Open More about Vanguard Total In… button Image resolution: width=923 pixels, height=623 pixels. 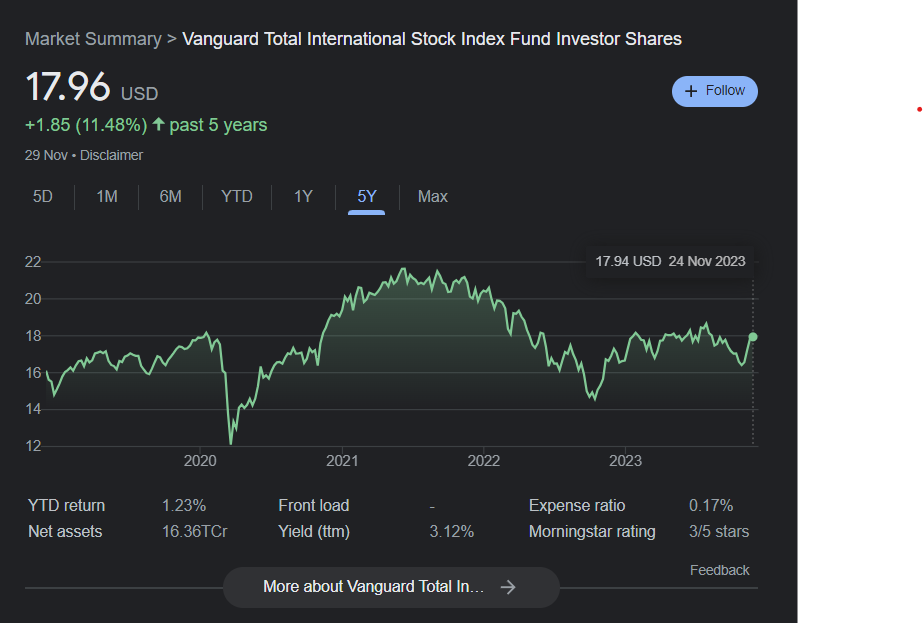(x=391, y=587)
